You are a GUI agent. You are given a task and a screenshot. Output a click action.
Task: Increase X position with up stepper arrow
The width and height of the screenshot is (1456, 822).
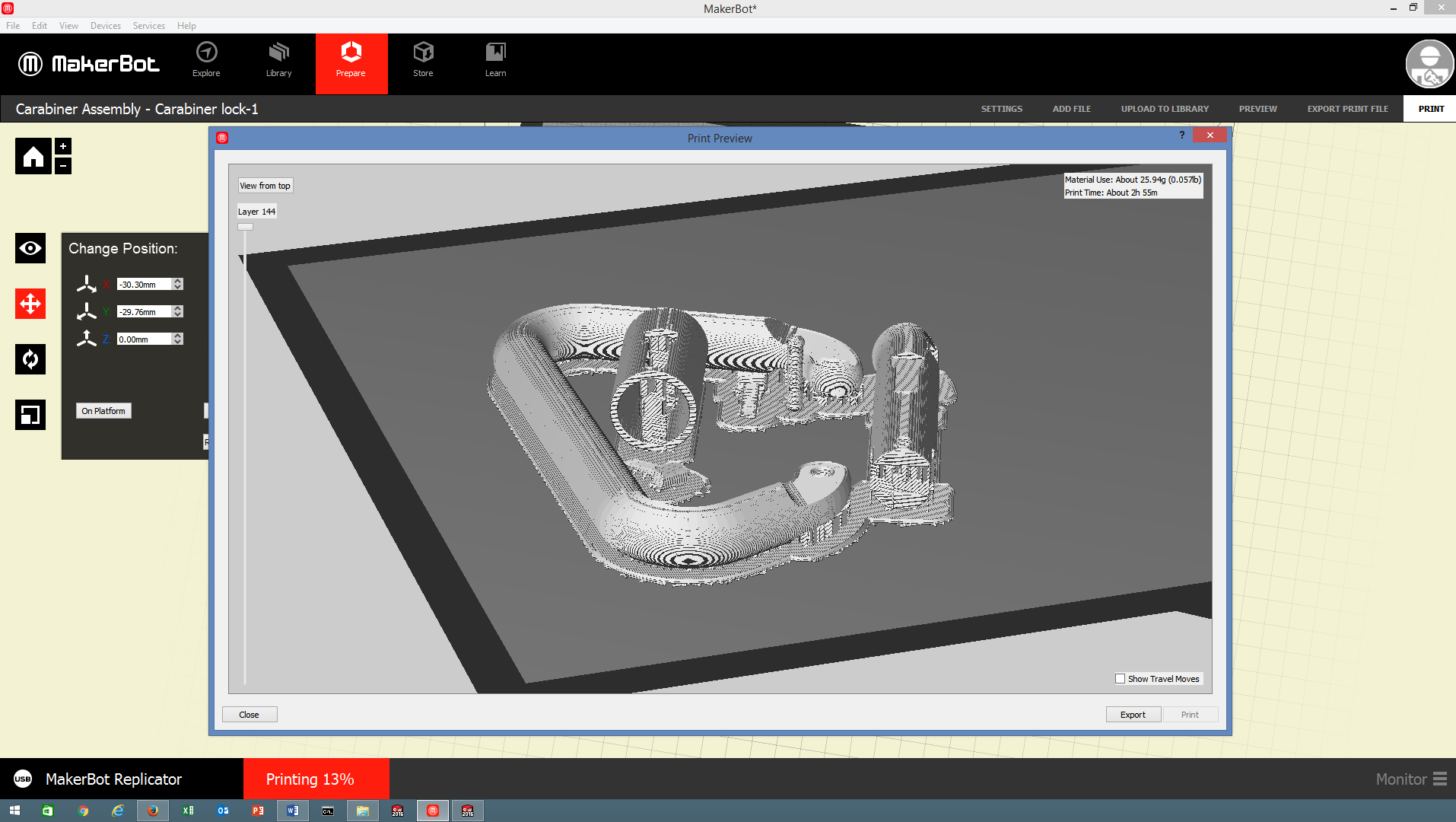(x=178, y=281)
